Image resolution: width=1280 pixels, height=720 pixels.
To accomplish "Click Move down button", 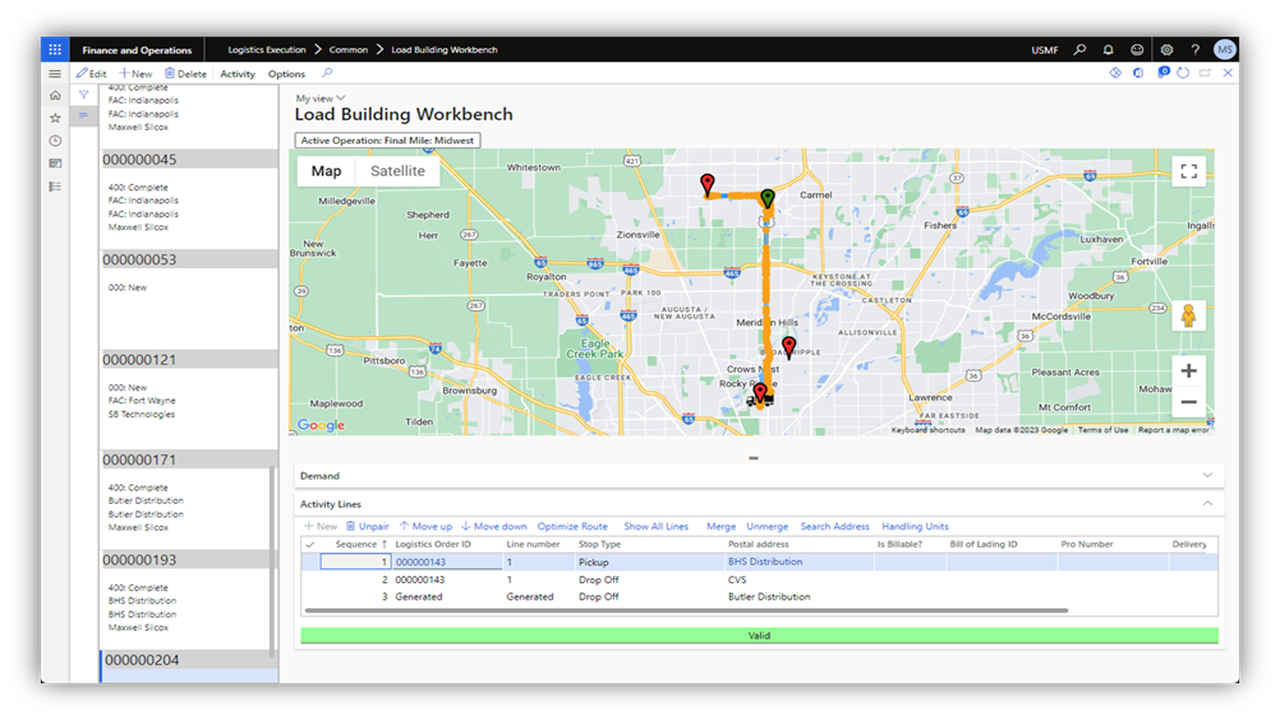I will (494, 526).
